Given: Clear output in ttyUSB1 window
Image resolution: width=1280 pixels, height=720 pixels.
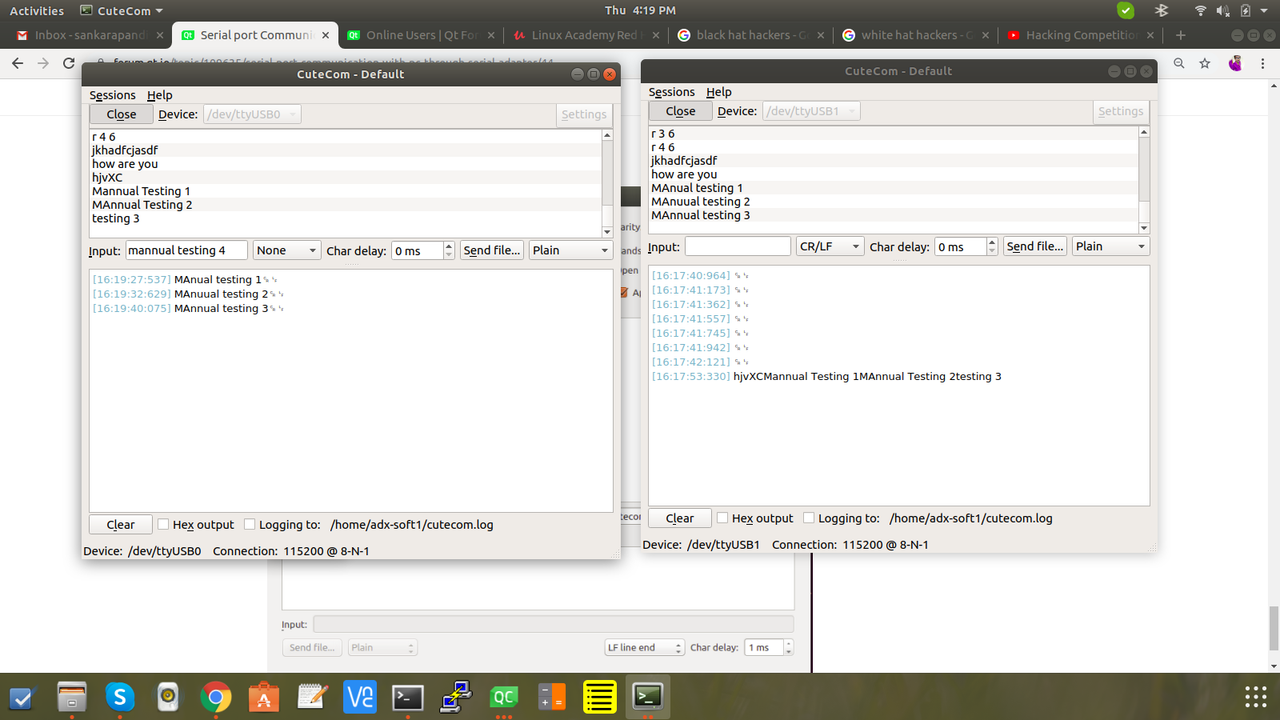Looking at the screenshot, I should pyautogui.click(x=680, y=518).
